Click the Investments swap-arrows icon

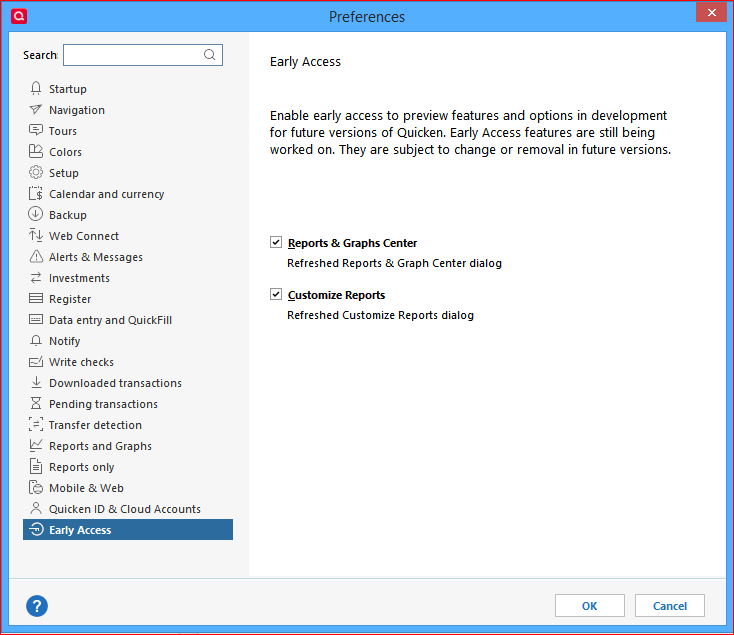[36, 277]
